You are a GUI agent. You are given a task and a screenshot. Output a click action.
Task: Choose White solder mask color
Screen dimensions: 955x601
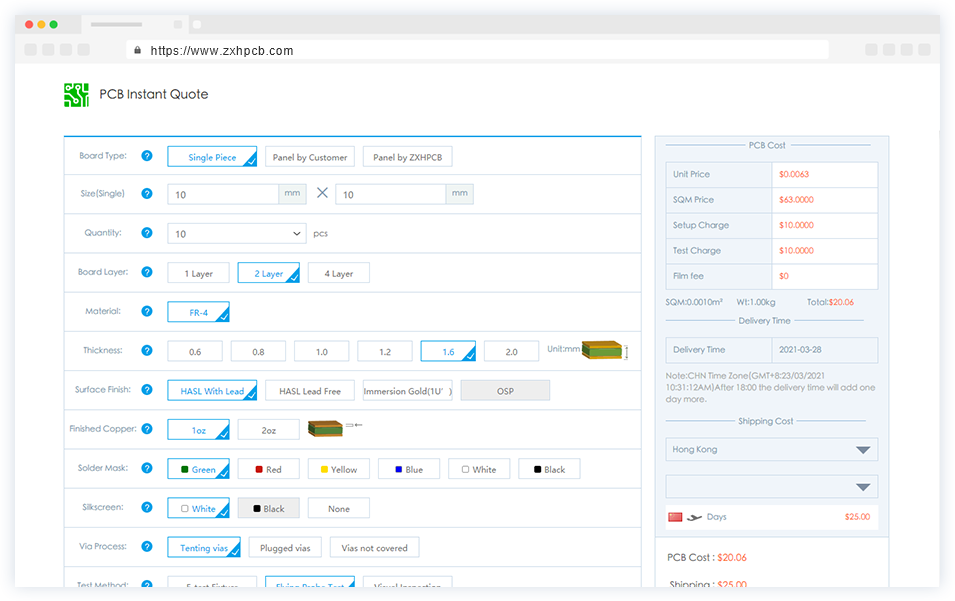pos(479,469)
